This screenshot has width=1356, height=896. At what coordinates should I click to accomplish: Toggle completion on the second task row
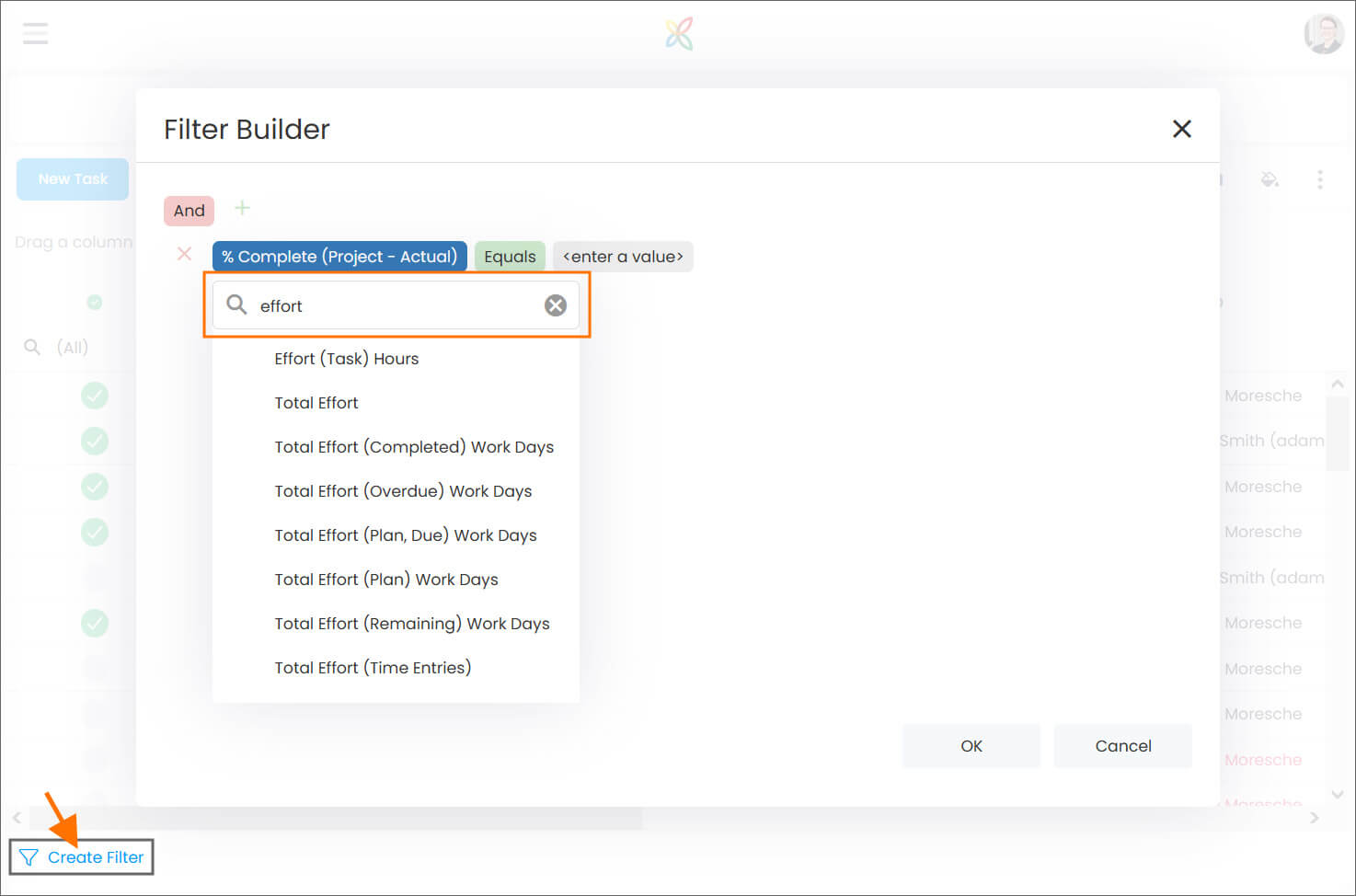coord(95,441)
